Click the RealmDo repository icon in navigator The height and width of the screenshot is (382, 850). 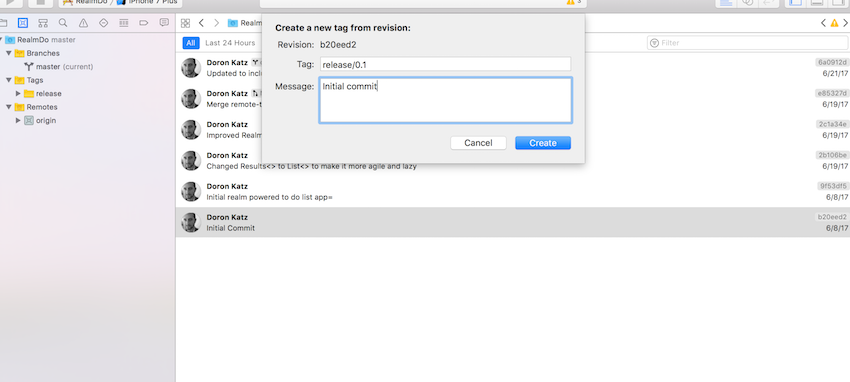coord(10,40)
